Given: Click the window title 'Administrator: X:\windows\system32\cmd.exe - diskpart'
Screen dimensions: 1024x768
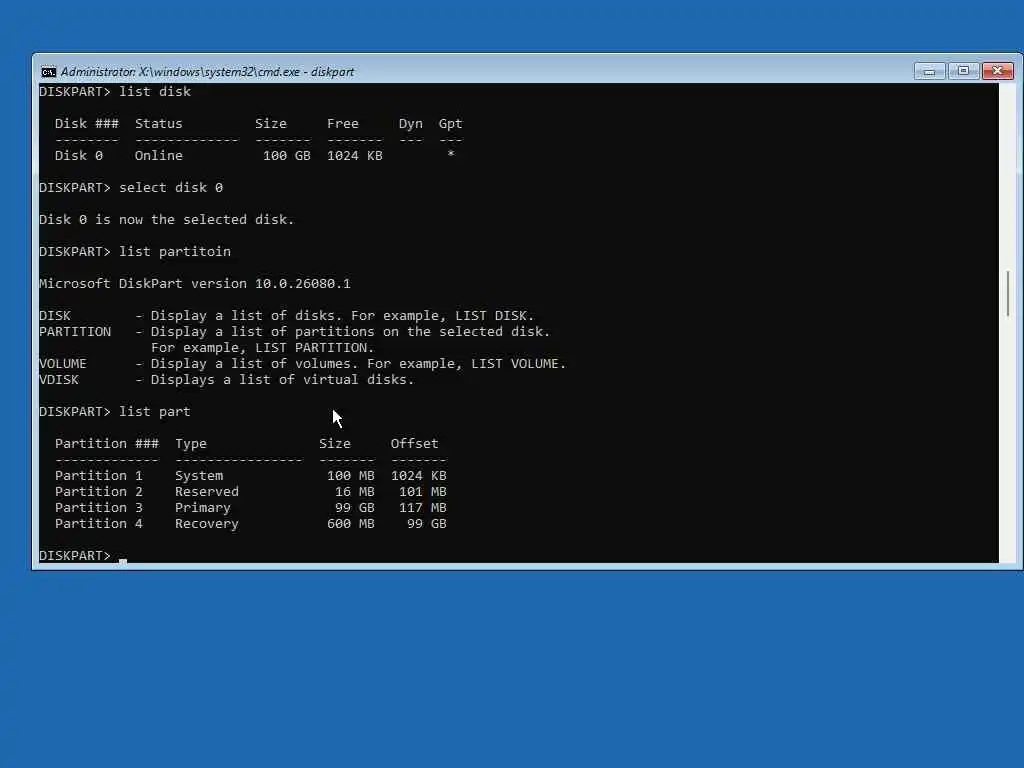Looking at the screenshot, I should pyautogui.click(x=207, y=72).
